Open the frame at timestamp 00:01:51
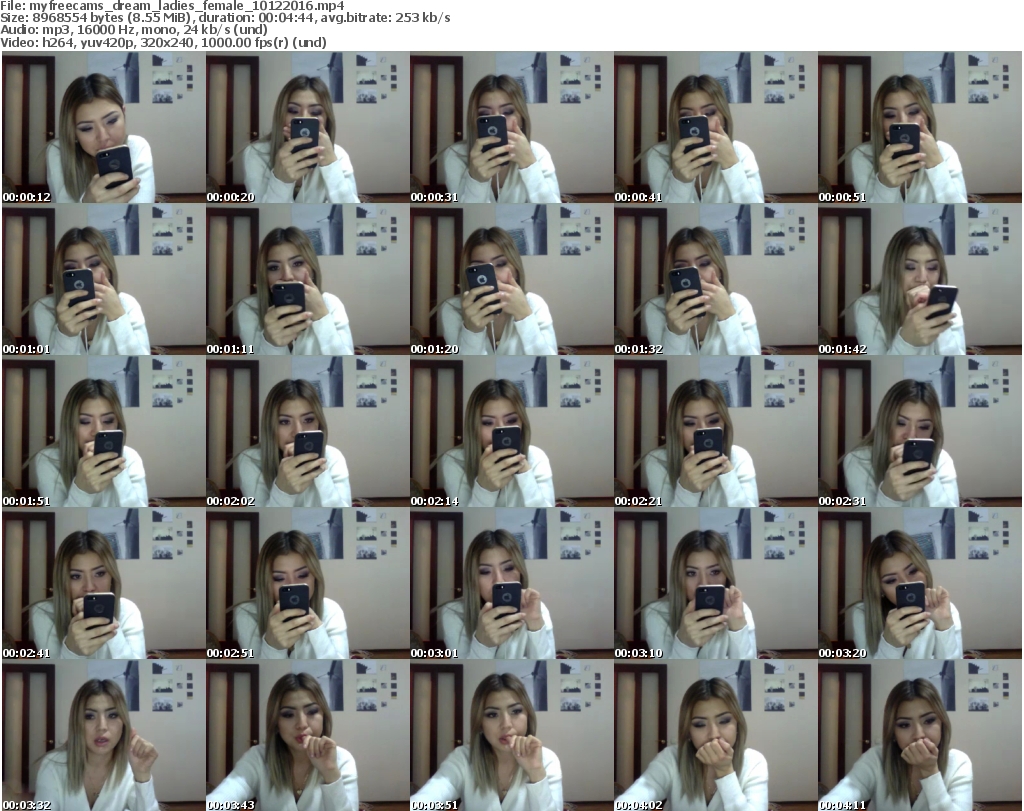The image size is (1024, 811). [103, 432]
